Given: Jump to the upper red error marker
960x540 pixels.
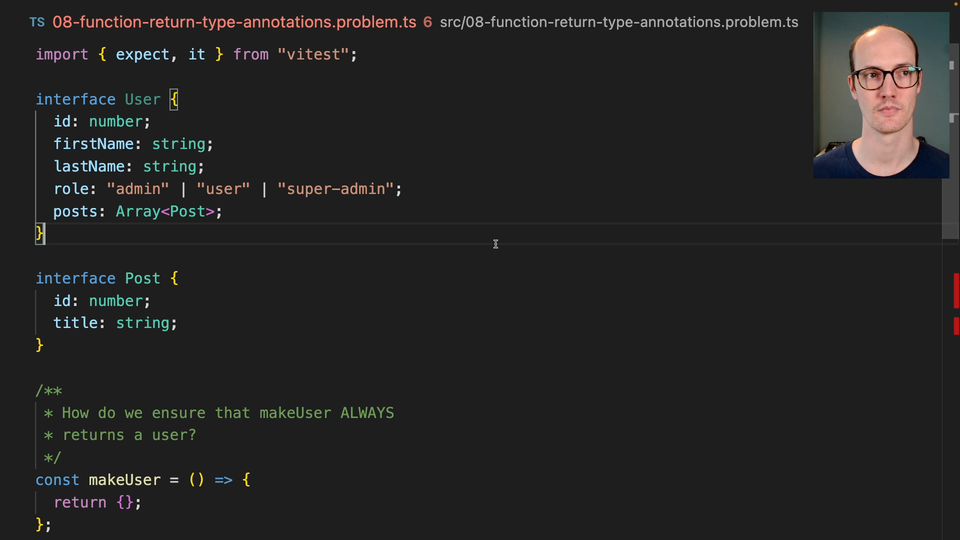Looking at the screenshot, I should click(956, 290).
